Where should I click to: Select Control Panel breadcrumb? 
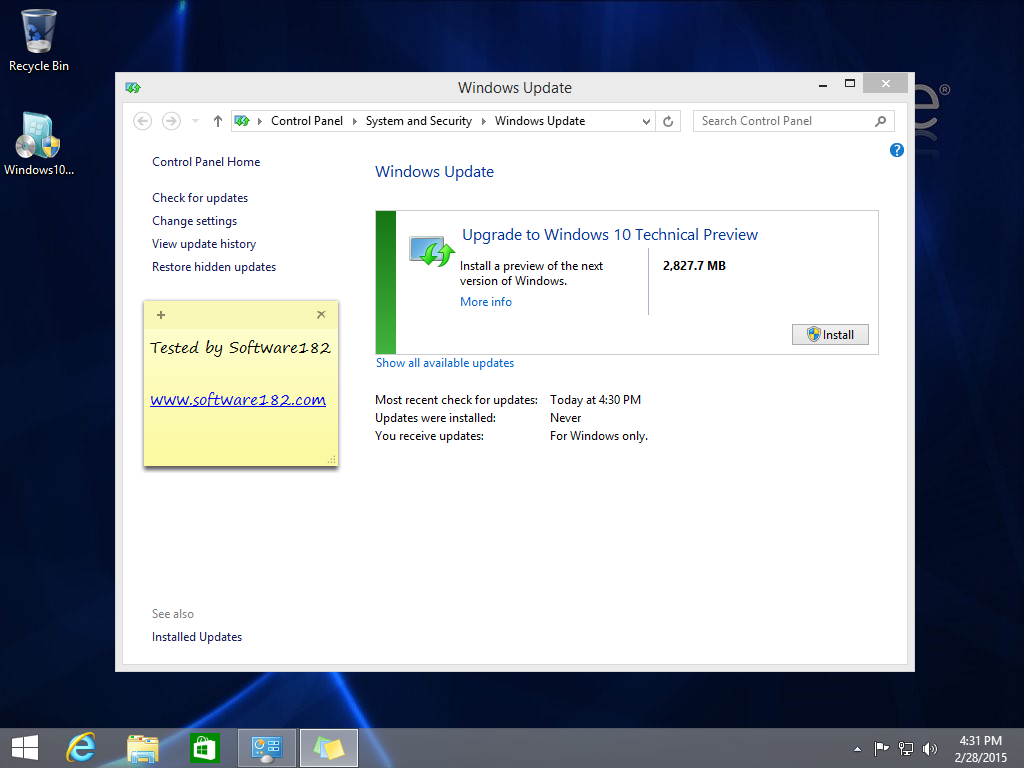click(306, 121)
